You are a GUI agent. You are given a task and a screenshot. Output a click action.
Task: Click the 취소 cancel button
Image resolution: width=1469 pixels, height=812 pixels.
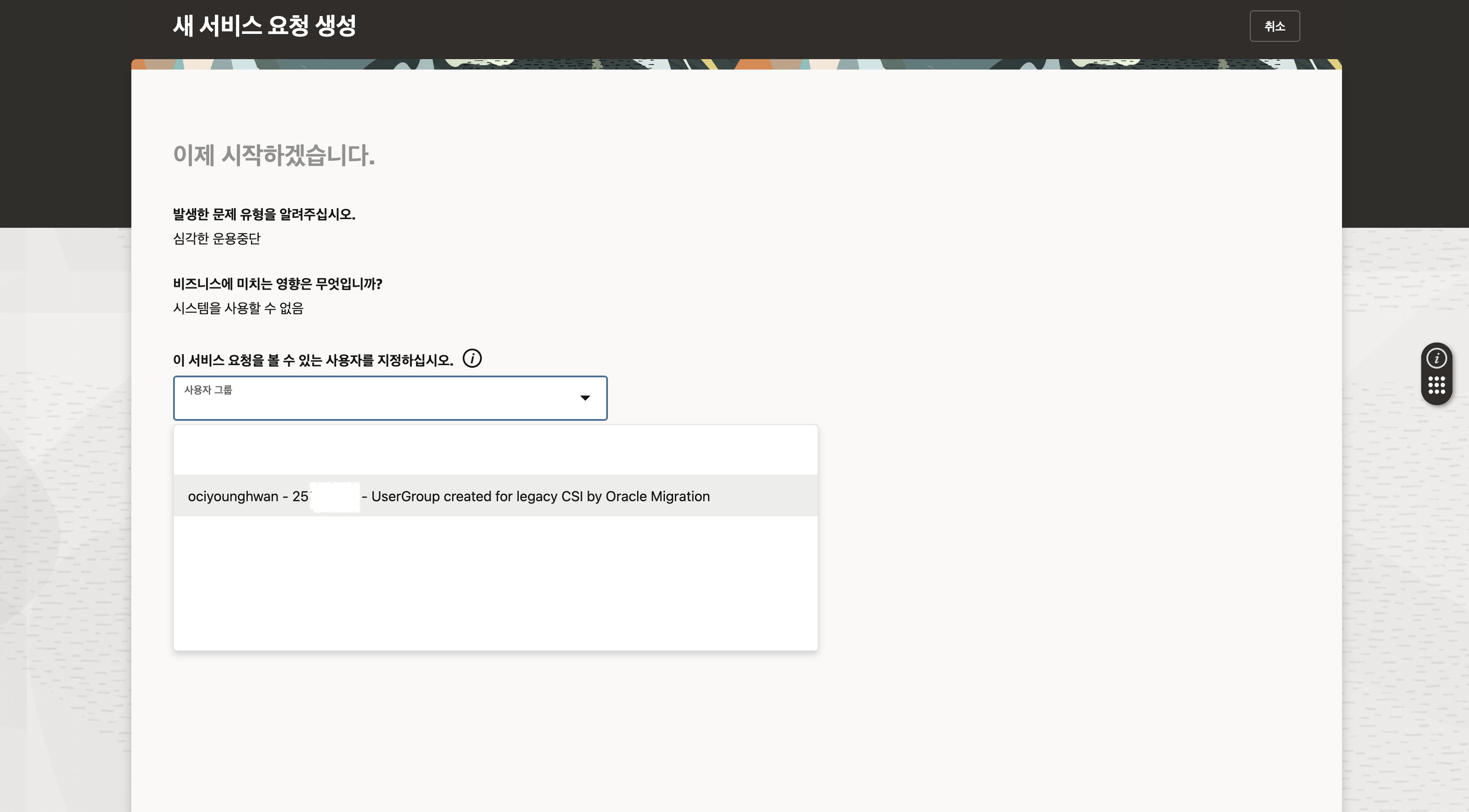pos(1274,26)
